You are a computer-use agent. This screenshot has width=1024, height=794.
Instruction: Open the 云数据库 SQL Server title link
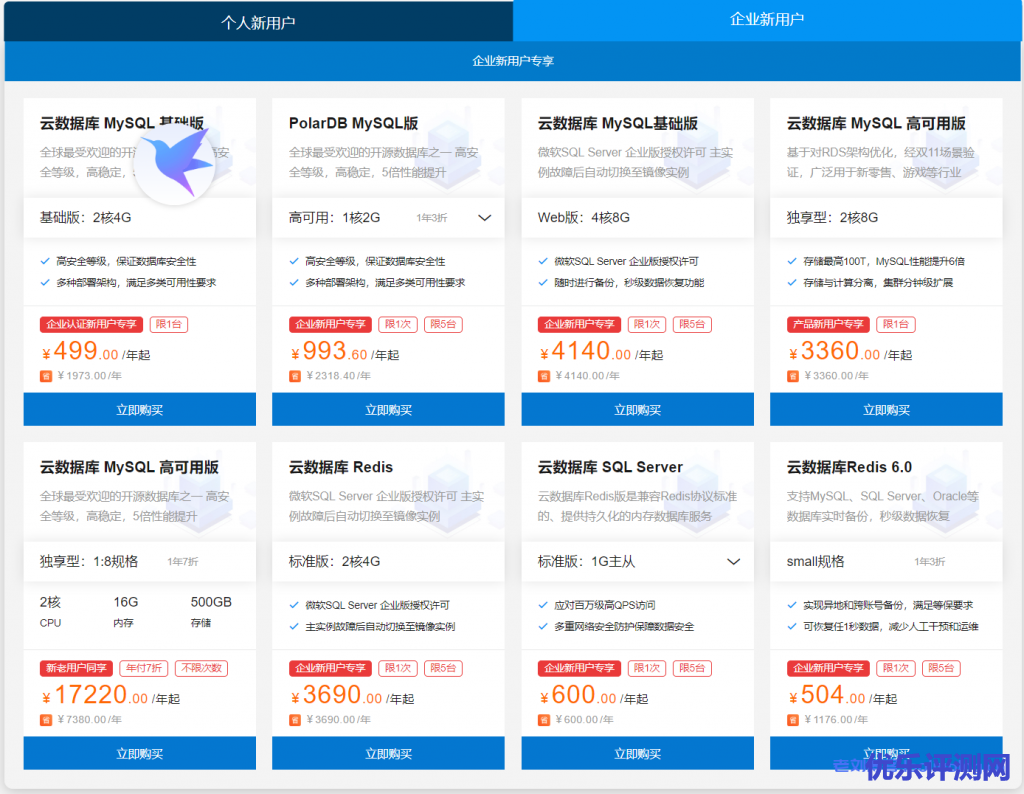[610, 467]
